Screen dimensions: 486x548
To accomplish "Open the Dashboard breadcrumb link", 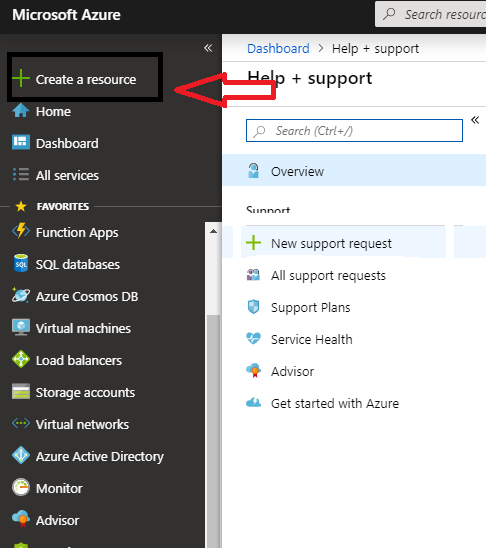I will [x=278, y=49].
